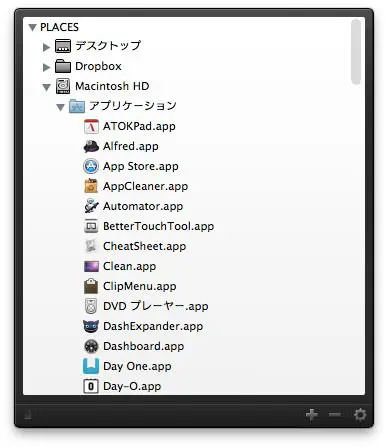Select the アプリケーション row text
The height and width of the screenshot is (448, 388).
133,106
